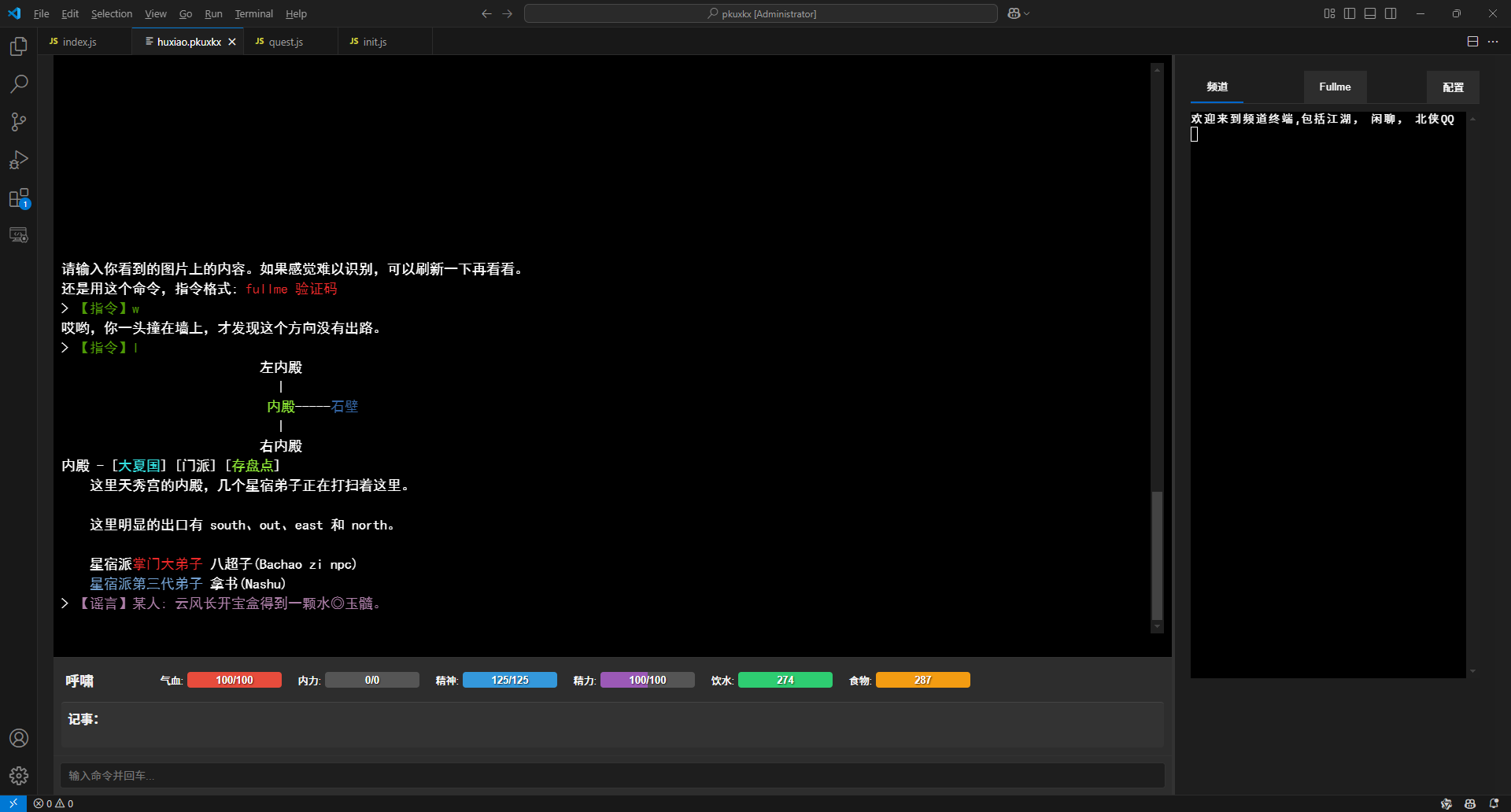Screen dimensions: 1511x812
Task: Open the customize layout control
Action: (1329, 13)
